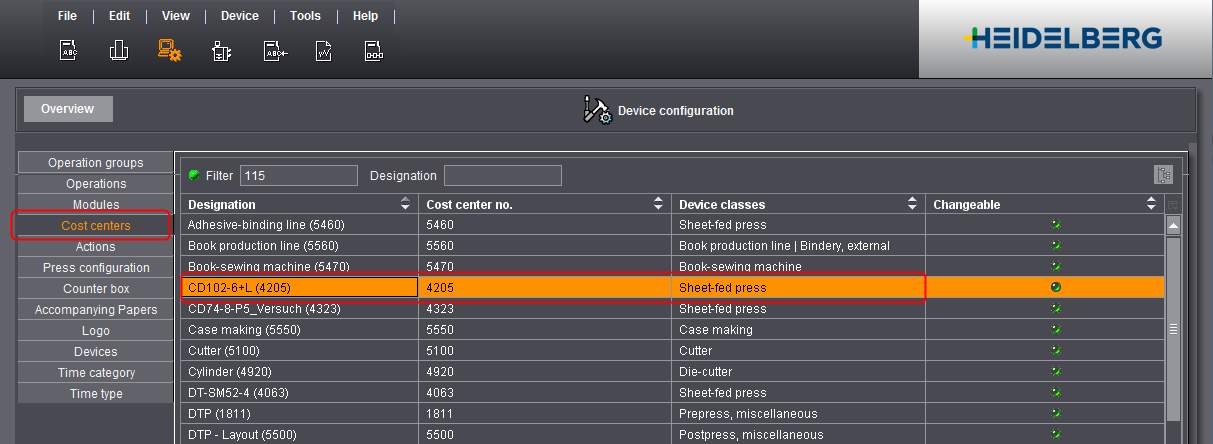The width and height of the screenshot is (1213, 444).
Task: Toggle the green Filter indicator
Action: pyautogui.click(x=194, y=175)
